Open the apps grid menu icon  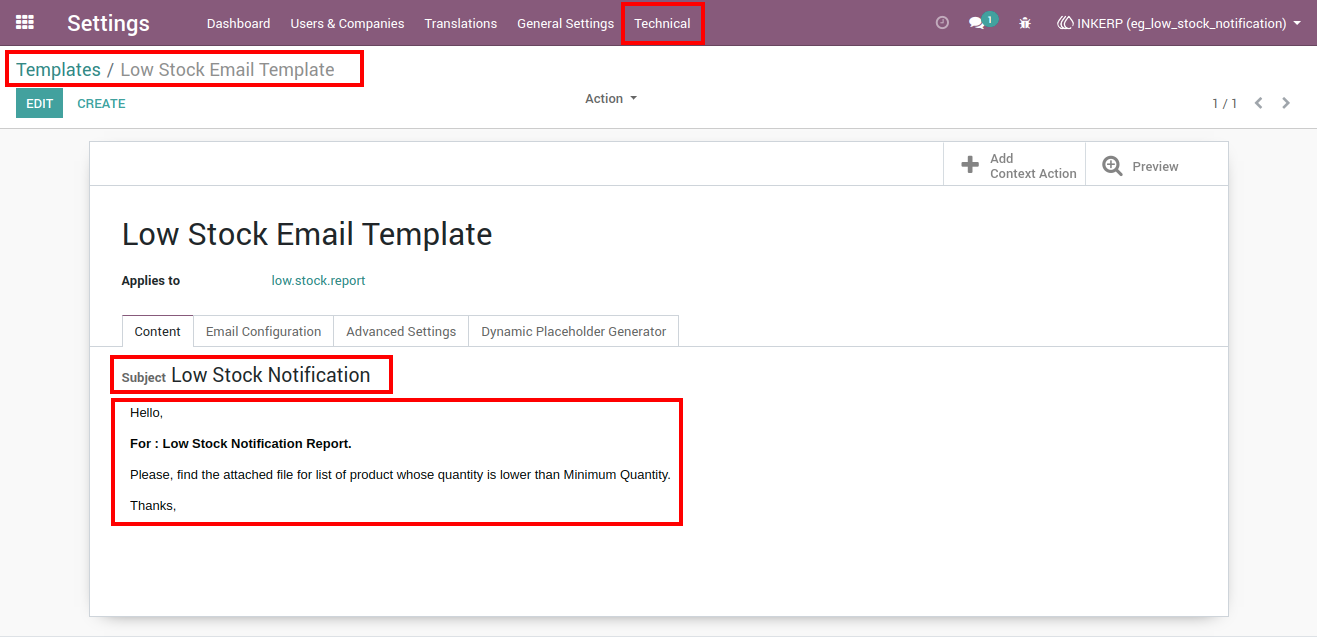point(25,22)
